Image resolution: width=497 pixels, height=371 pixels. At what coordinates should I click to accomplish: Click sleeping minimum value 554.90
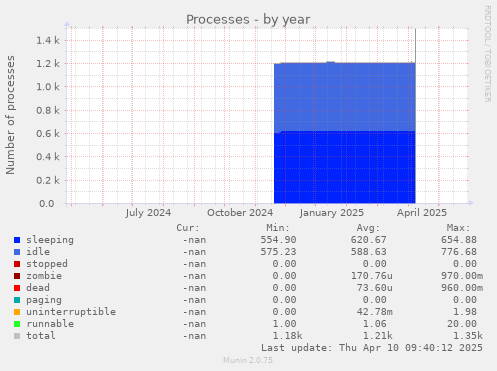278,240
